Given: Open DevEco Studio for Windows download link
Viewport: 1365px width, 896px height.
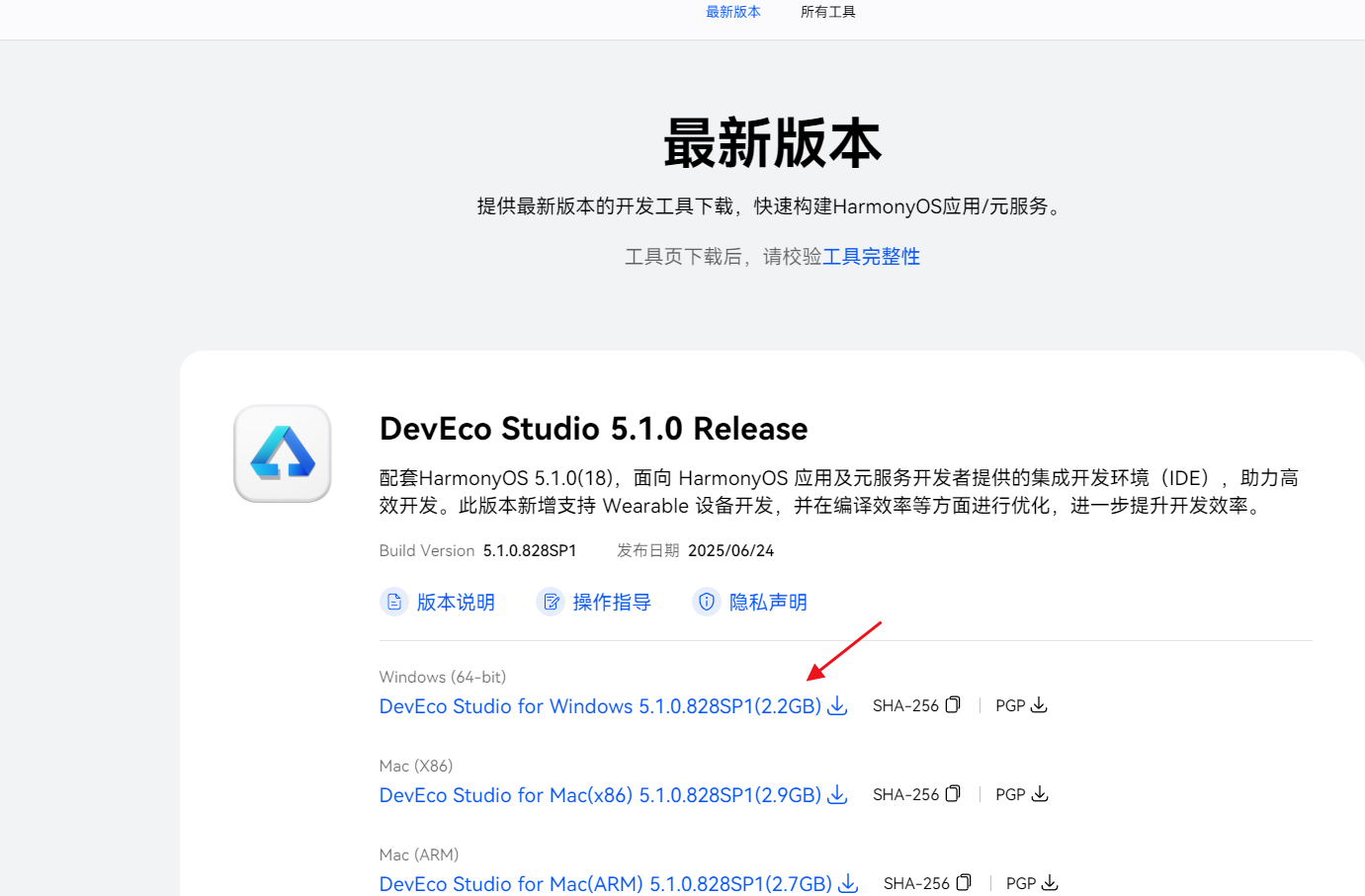Looking at the screenshot, I should click(x=600, y=706).
